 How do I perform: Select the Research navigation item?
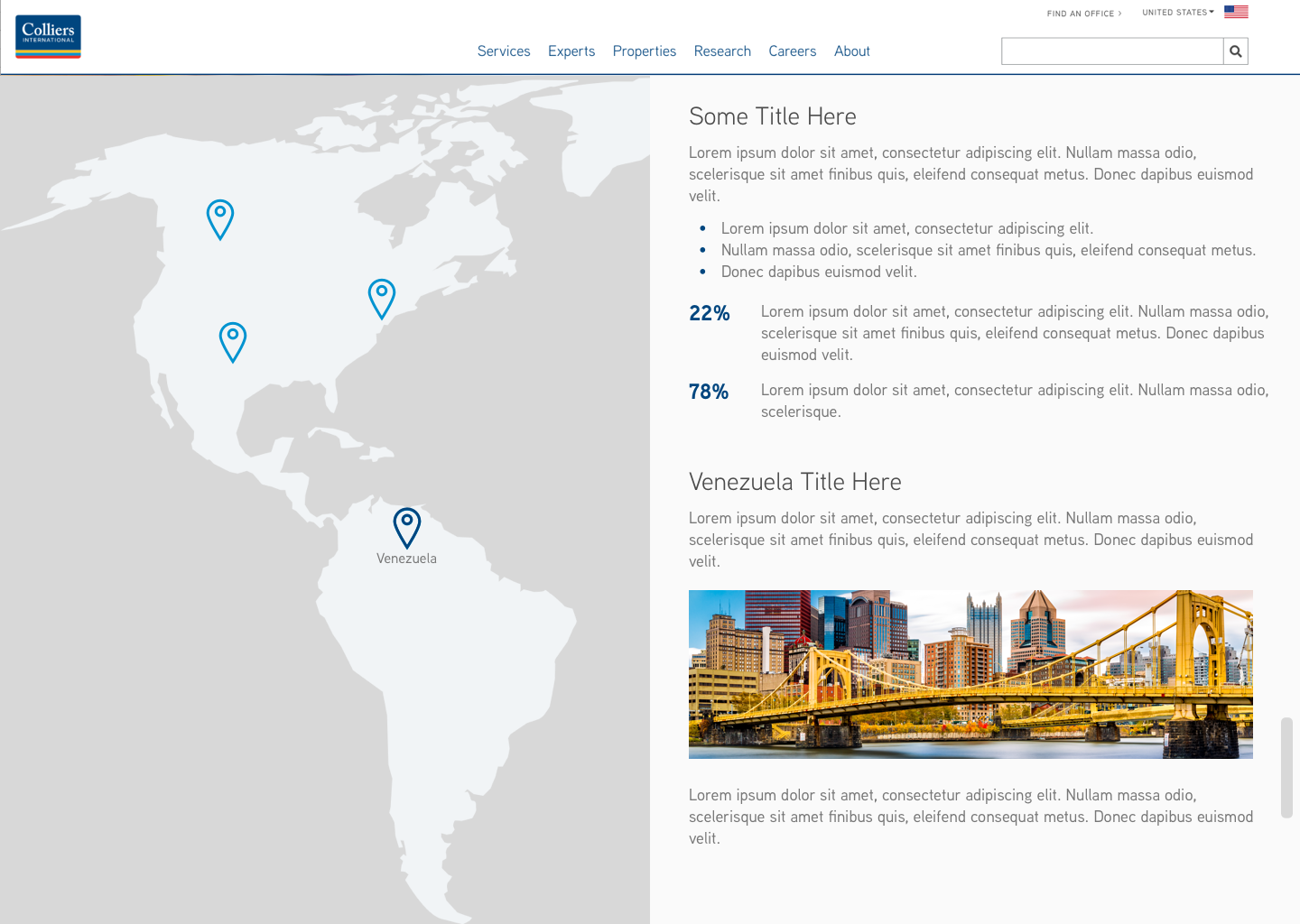coord(722,51)
